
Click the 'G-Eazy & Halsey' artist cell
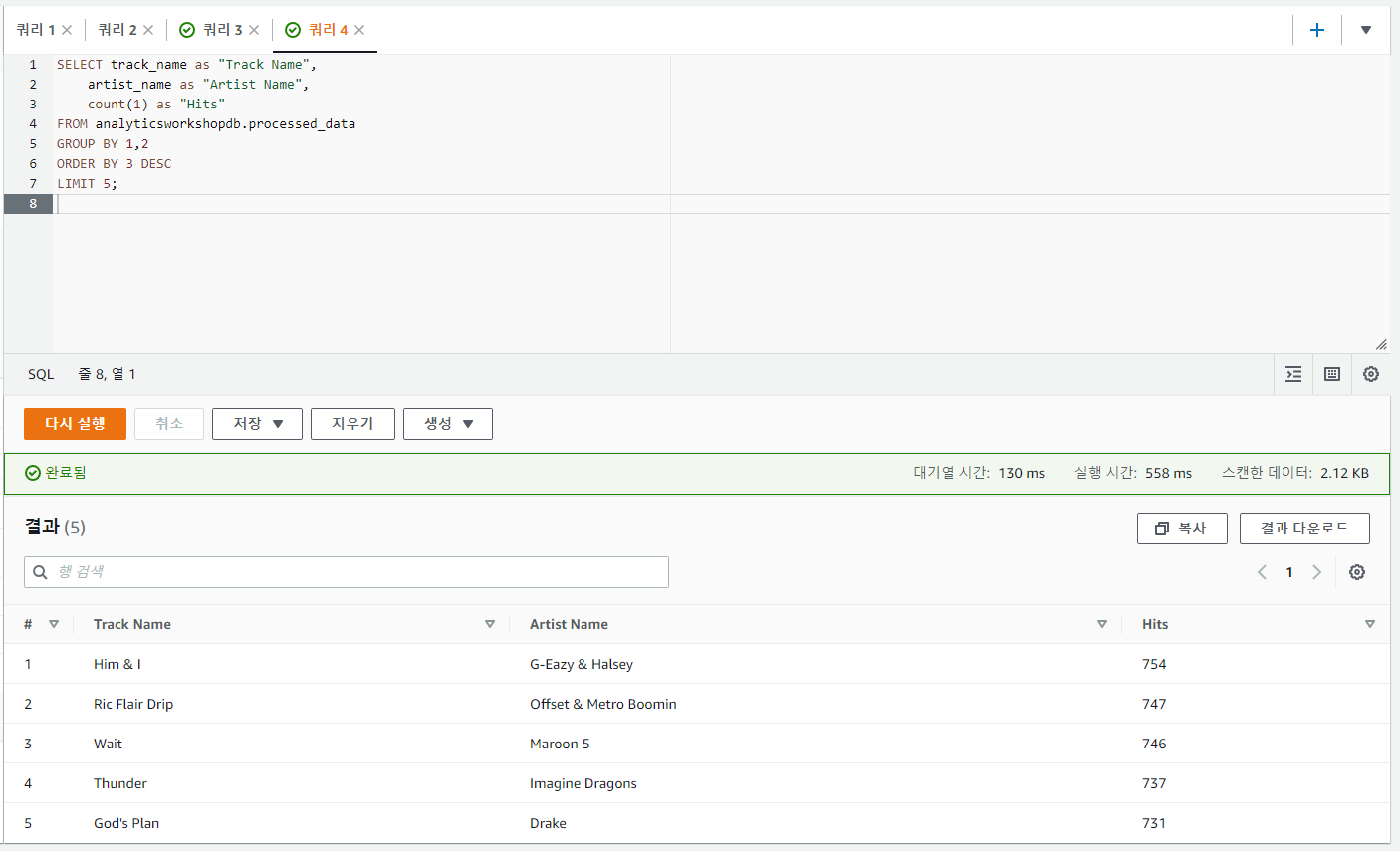[582, 664]
